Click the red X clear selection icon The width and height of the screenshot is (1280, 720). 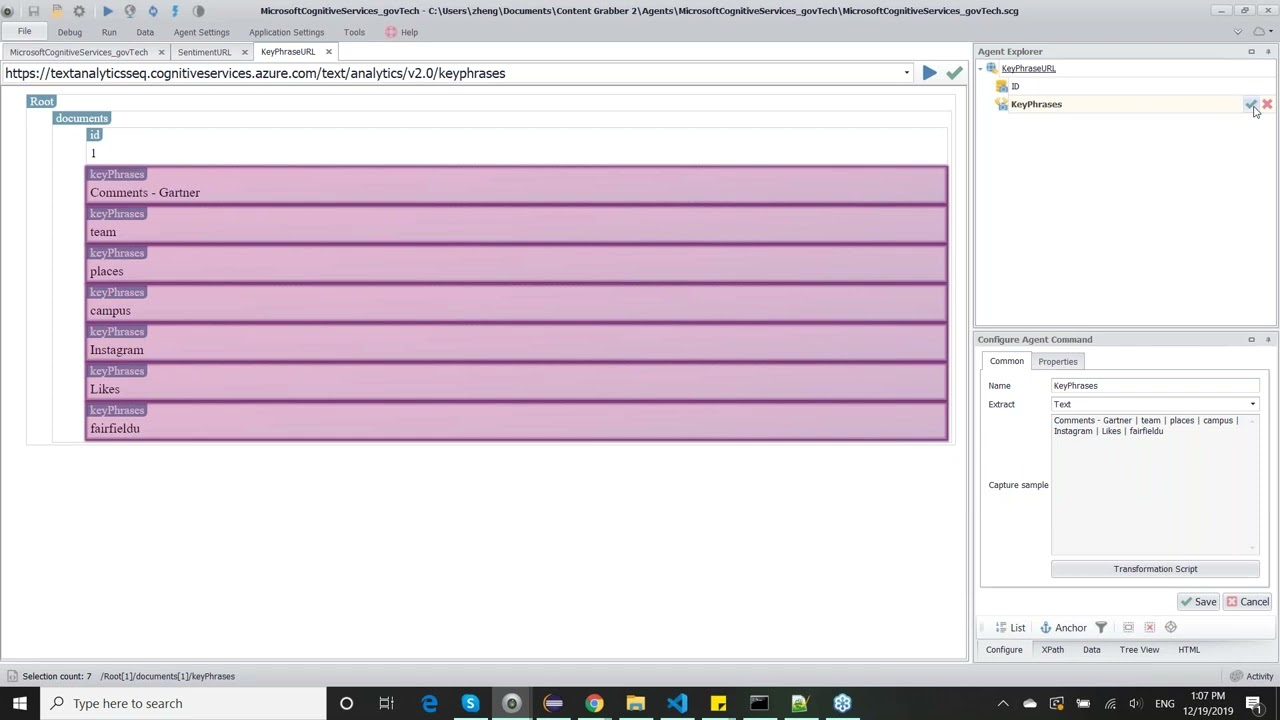click(1149, 628)
